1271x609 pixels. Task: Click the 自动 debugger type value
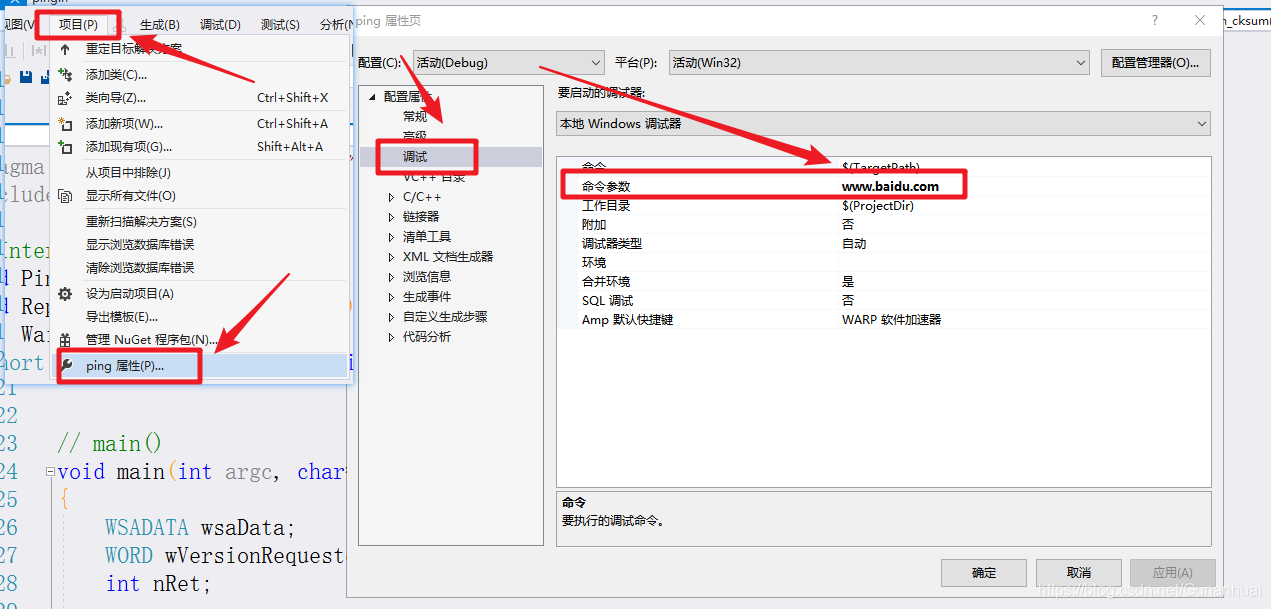854,243
